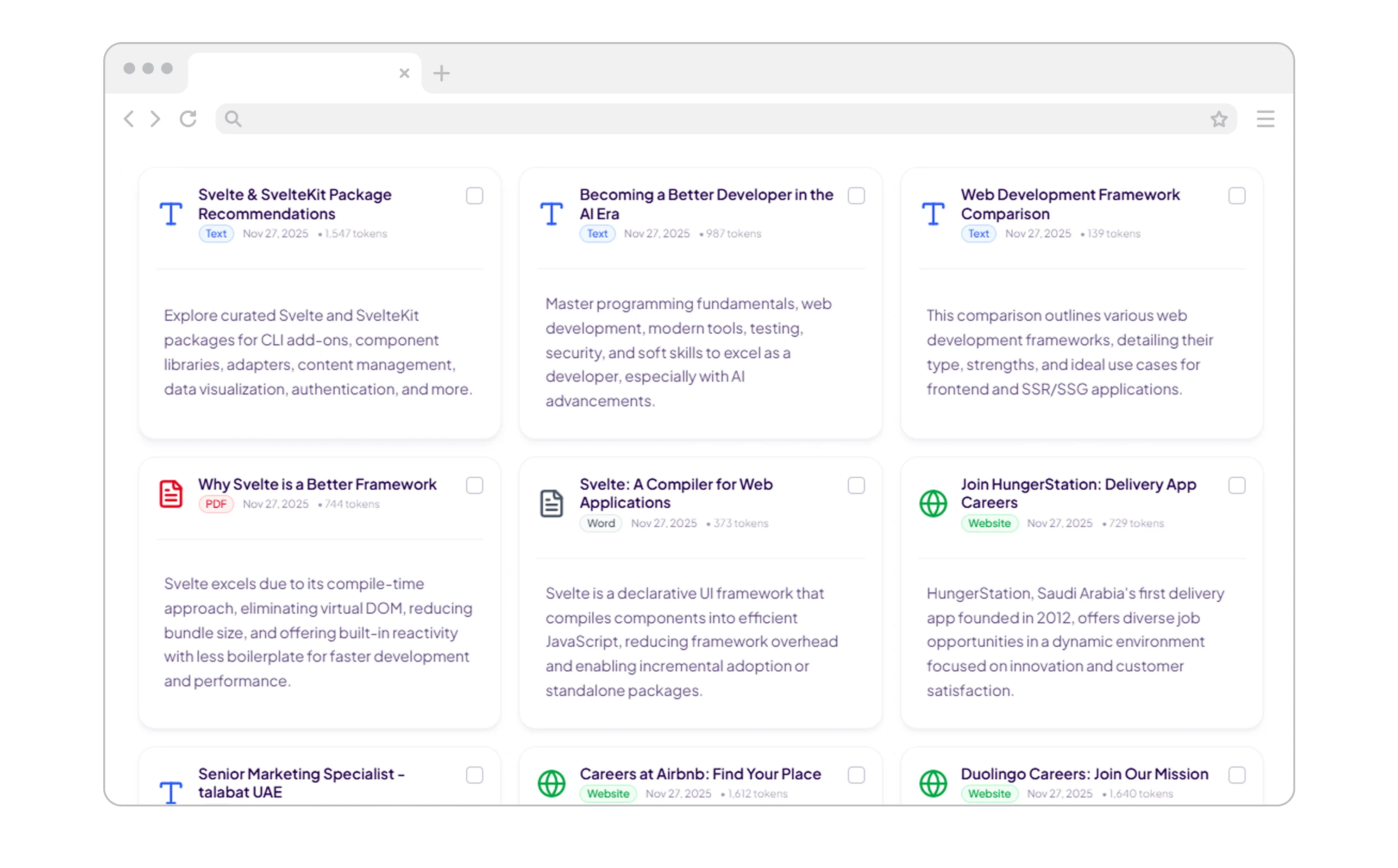Click the Website badge on Duolingo Careers card
This screenshot has width=1398, height=868.
click(x=989, y=793)
